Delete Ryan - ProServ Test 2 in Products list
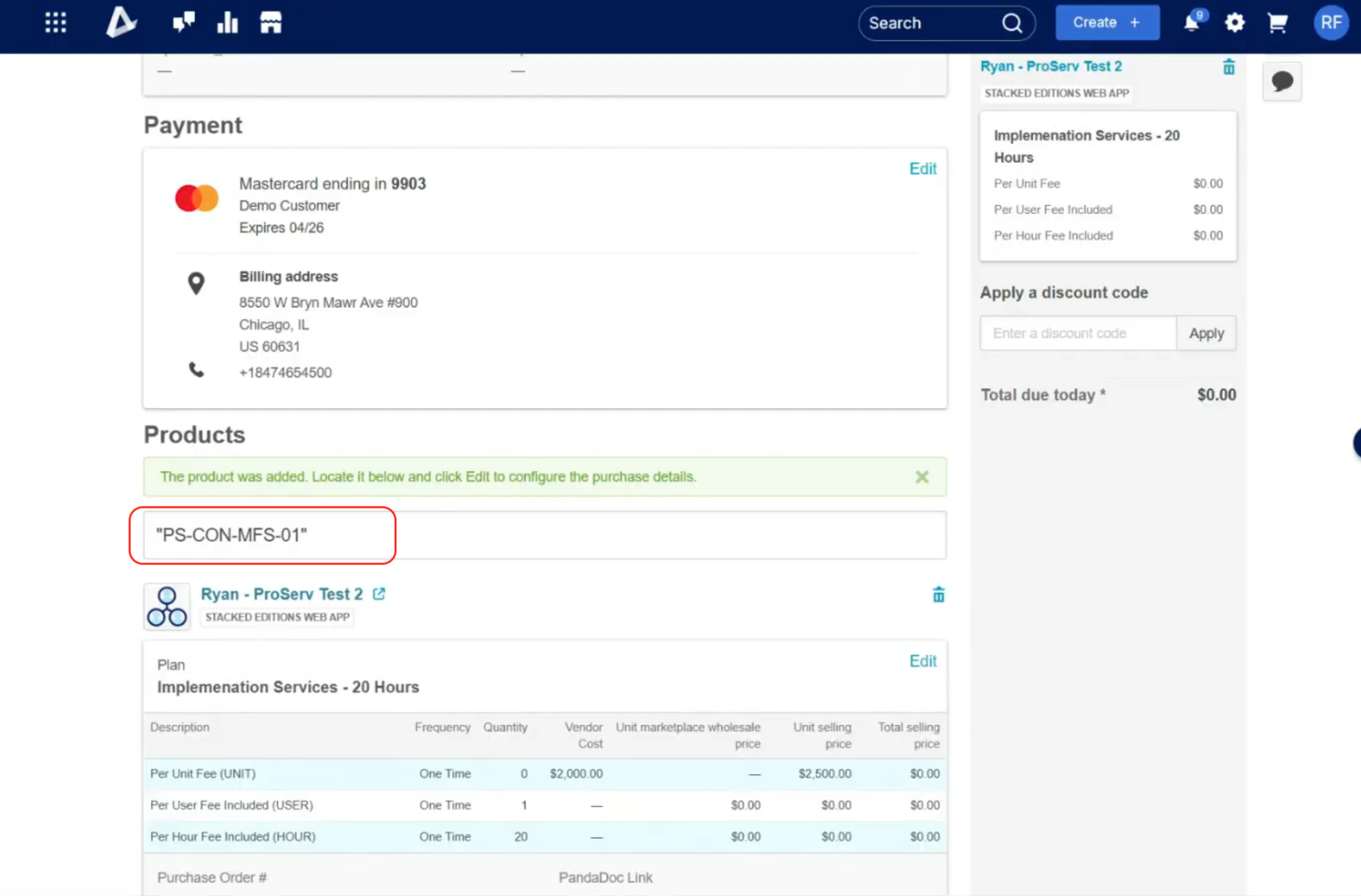Screen dimensions: 1361x896 [x=938, y=595]
